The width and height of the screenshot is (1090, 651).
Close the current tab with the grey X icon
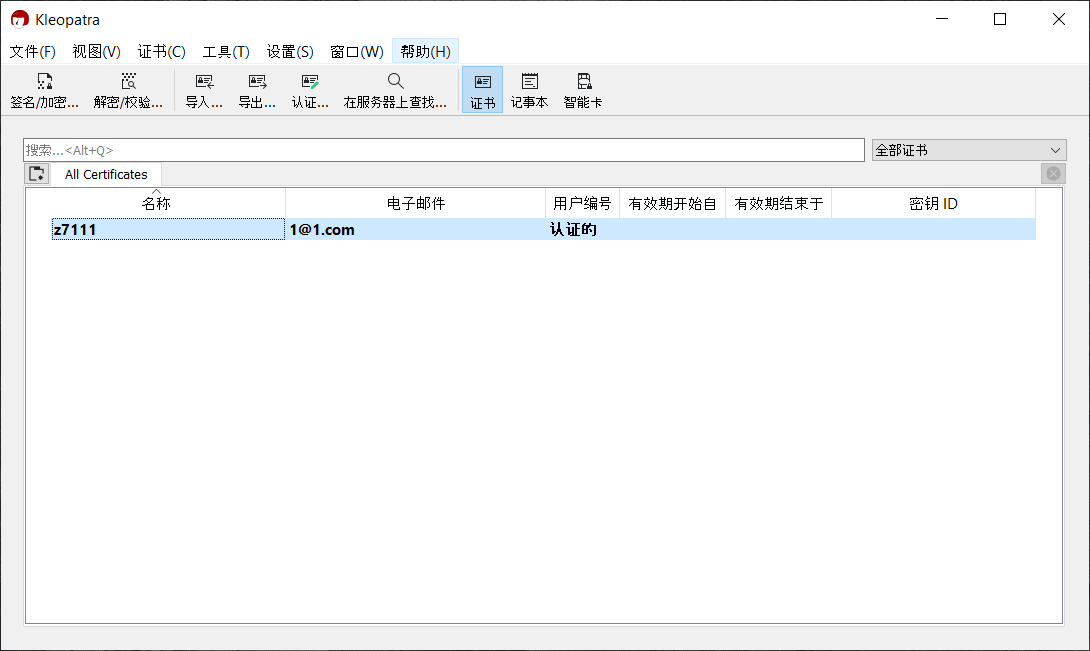(x=1053, y=173)
